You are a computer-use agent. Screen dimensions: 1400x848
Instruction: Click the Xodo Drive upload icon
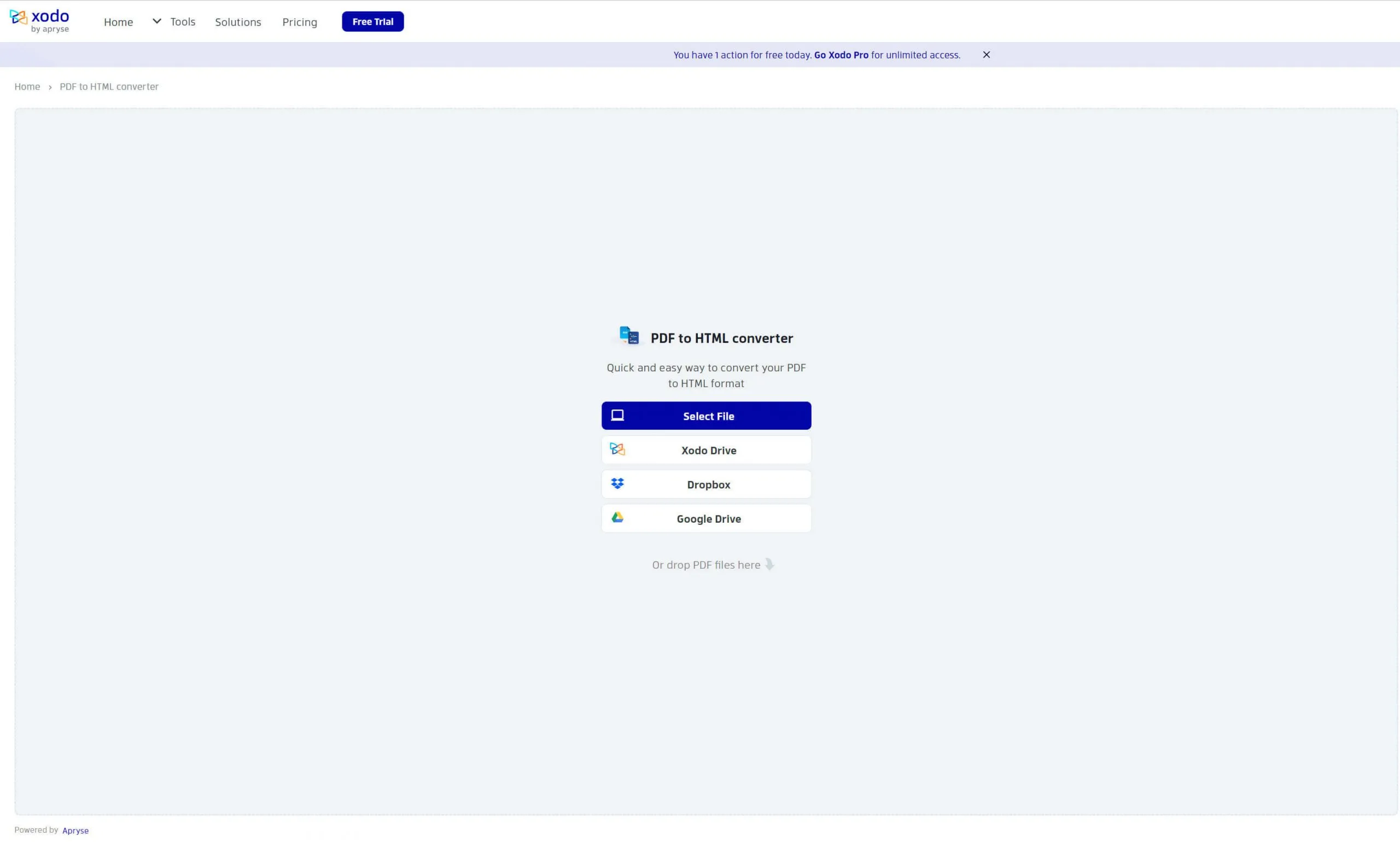tap(617, 449)
